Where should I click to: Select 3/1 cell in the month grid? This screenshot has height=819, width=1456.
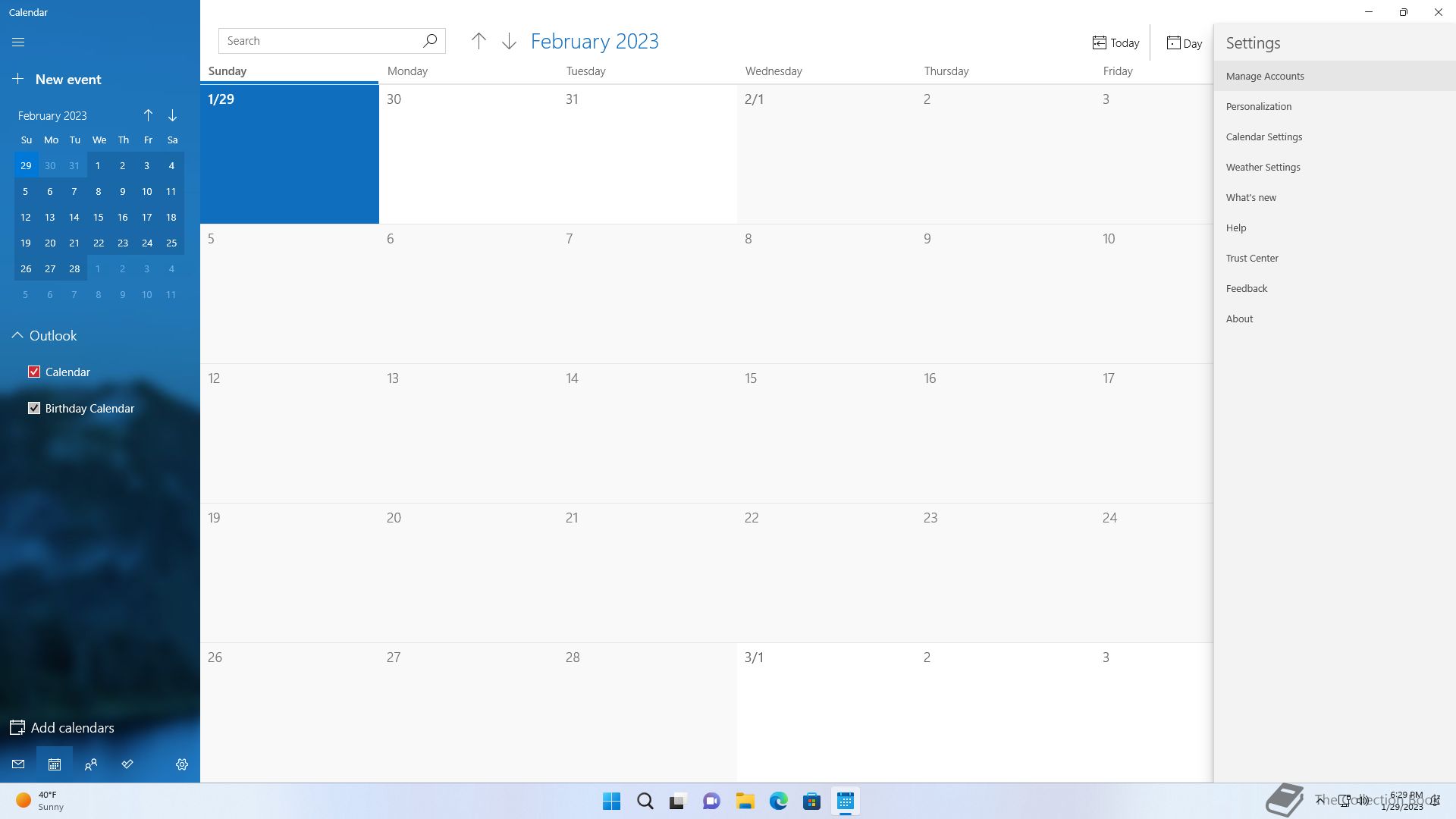827,712
